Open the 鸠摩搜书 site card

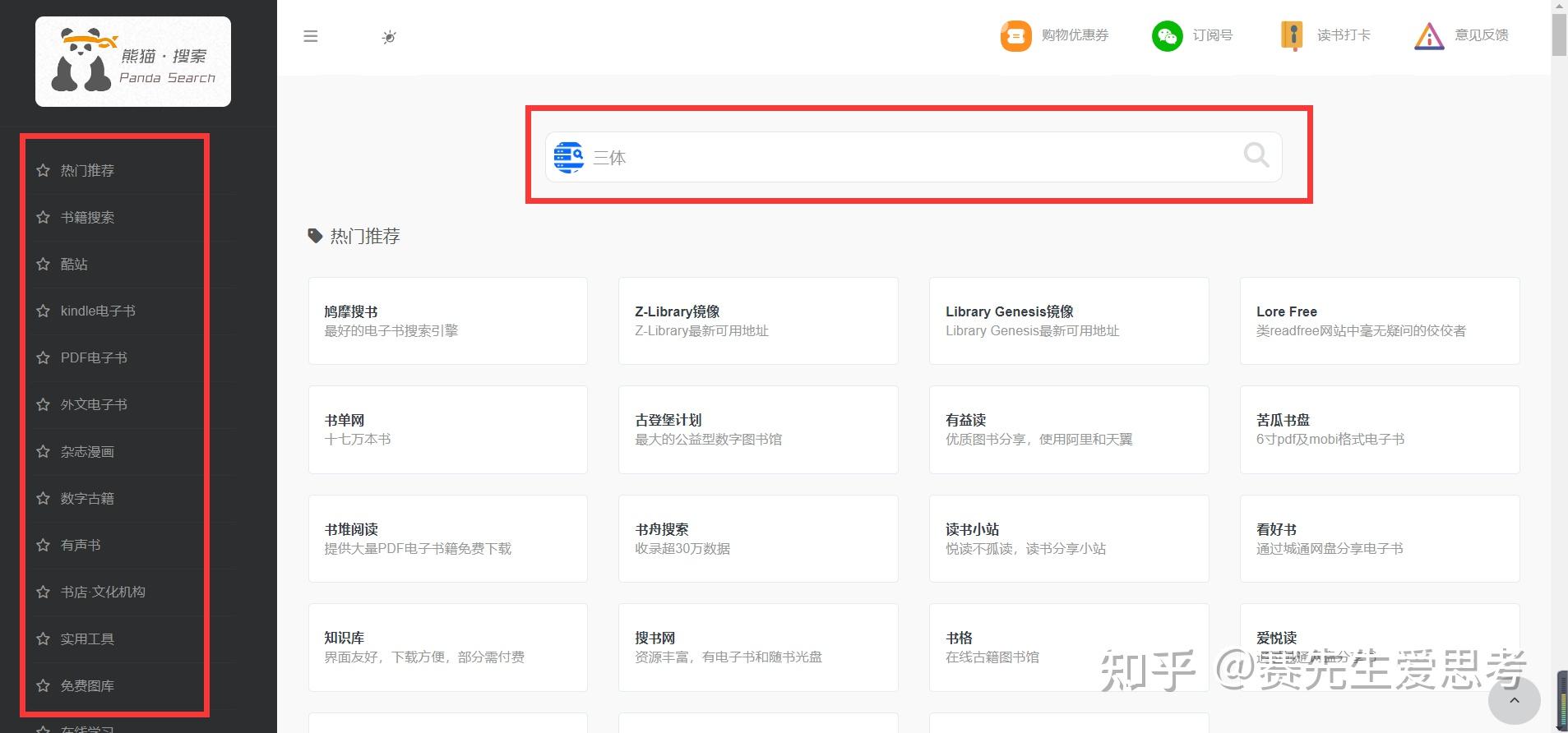pyautogui.click(x=447, y=320)
